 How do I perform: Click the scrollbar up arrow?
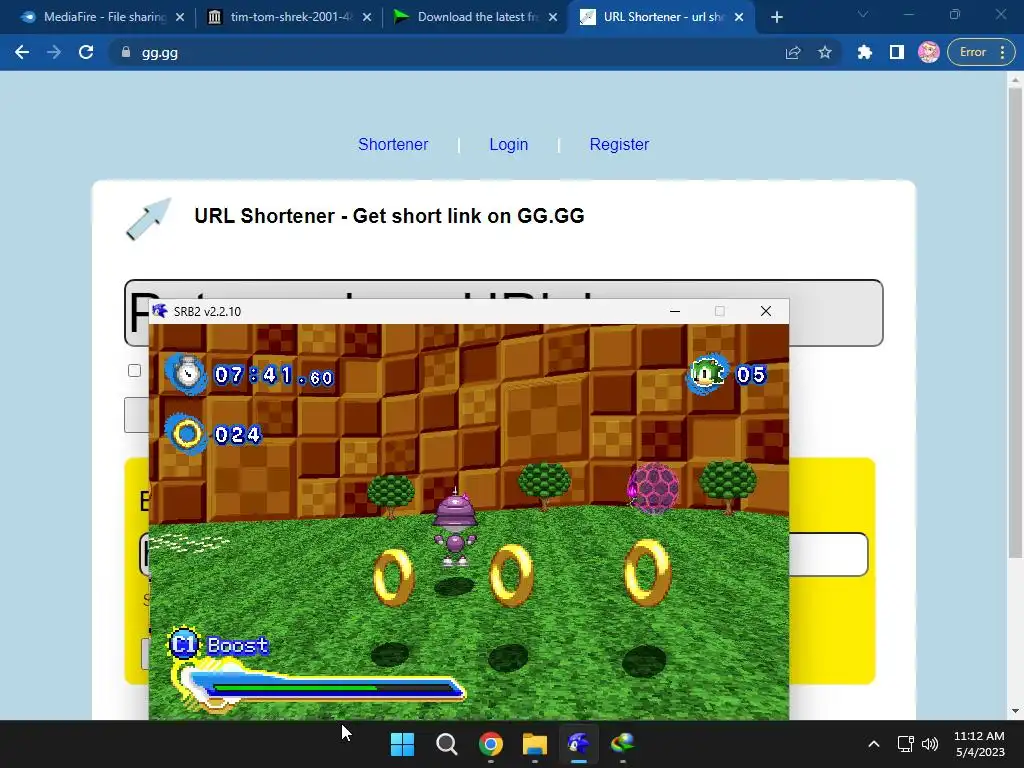tap(1015, 80)
